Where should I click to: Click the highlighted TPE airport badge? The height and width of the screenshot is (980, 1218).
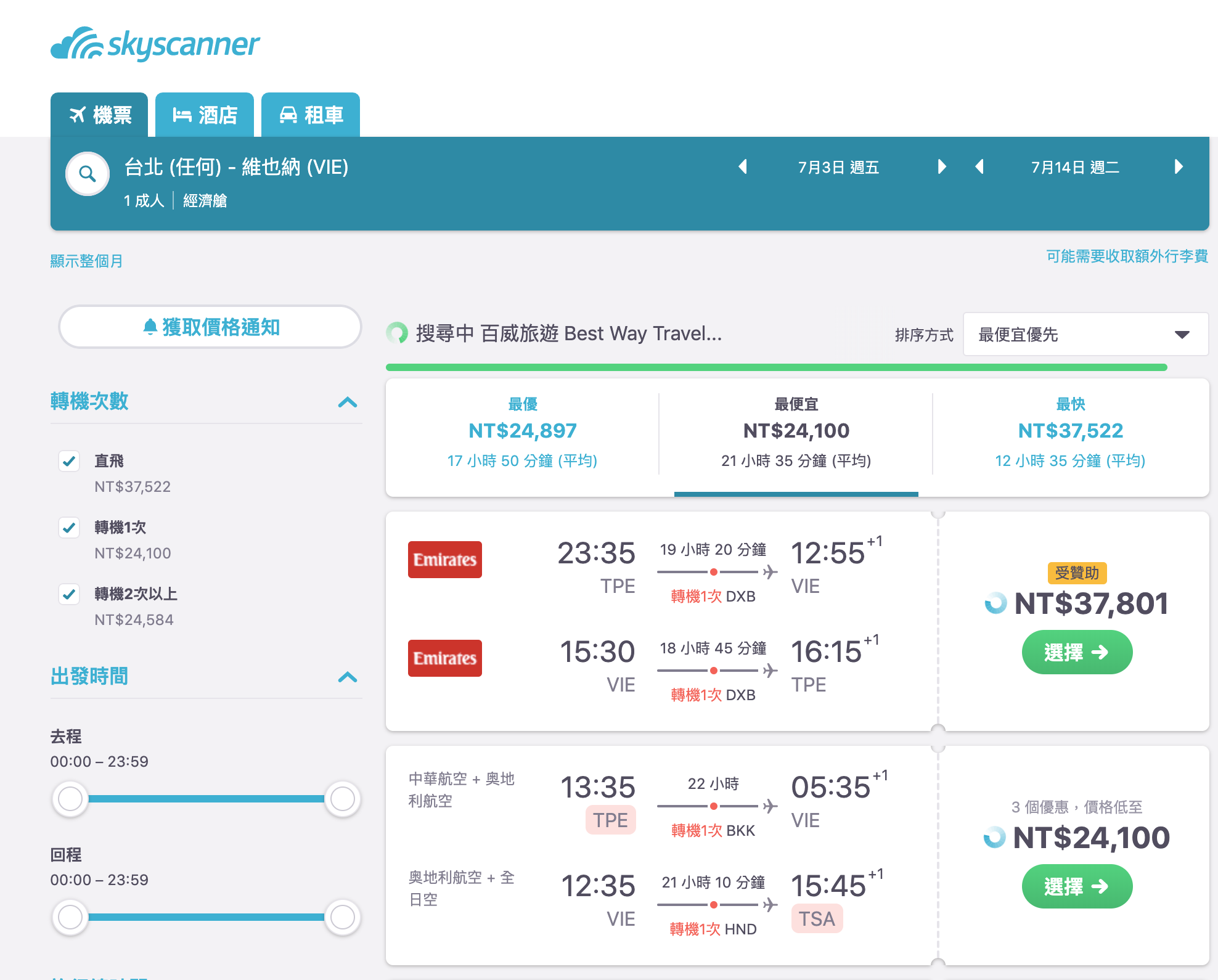coord(610,820)
